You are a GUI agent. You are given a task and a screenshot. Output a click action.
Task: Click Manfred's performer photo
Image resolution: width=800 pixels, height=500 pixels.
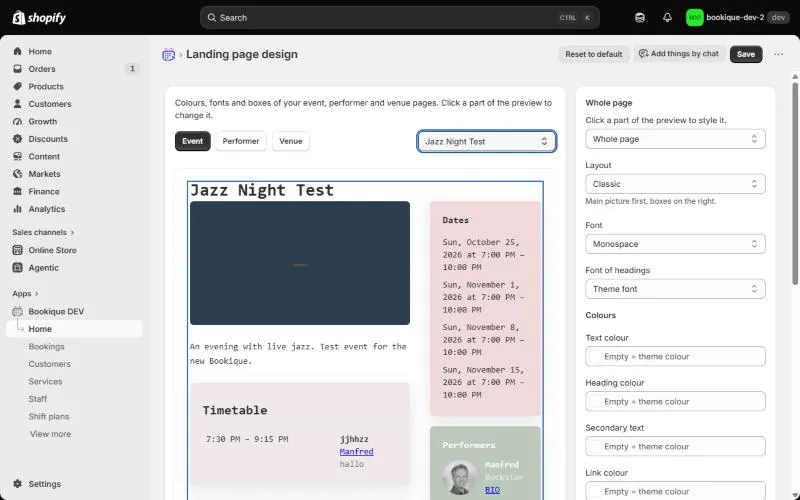coord(460,478)
